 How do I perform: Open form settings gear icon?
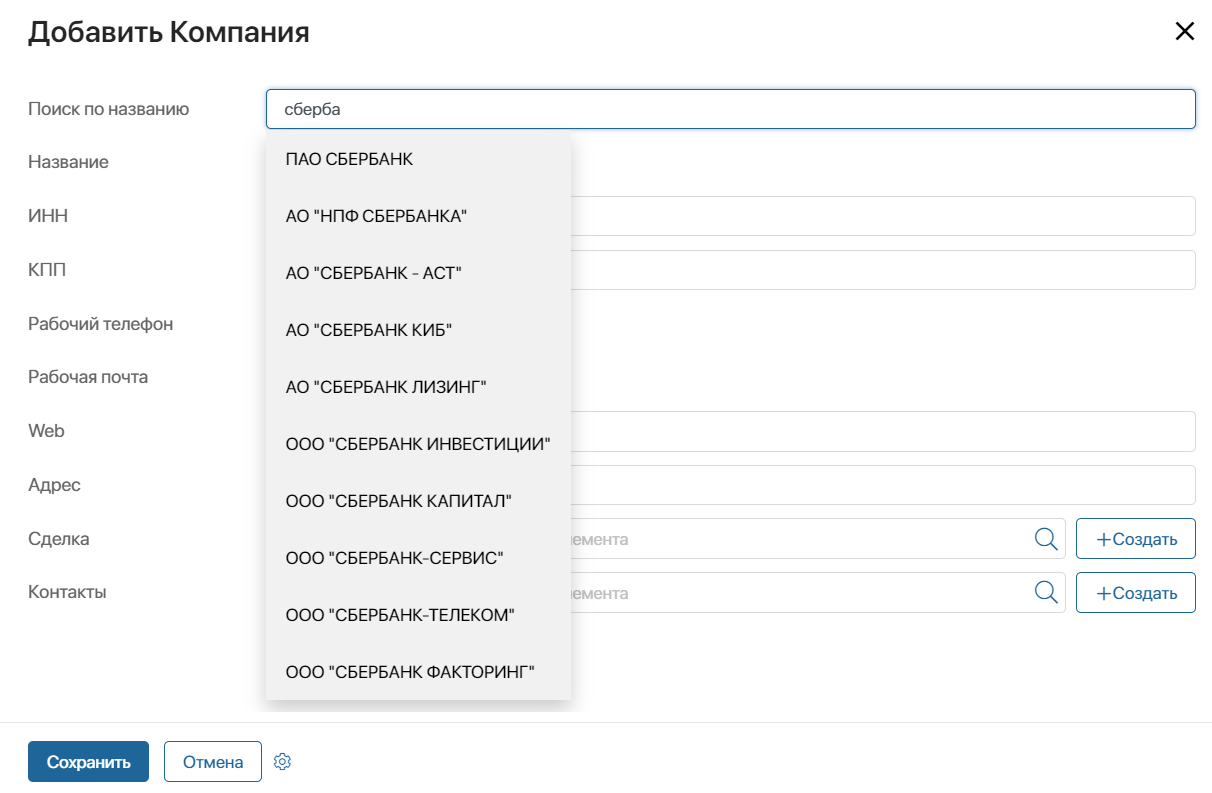pyautogui.click(x=282, y=762)
